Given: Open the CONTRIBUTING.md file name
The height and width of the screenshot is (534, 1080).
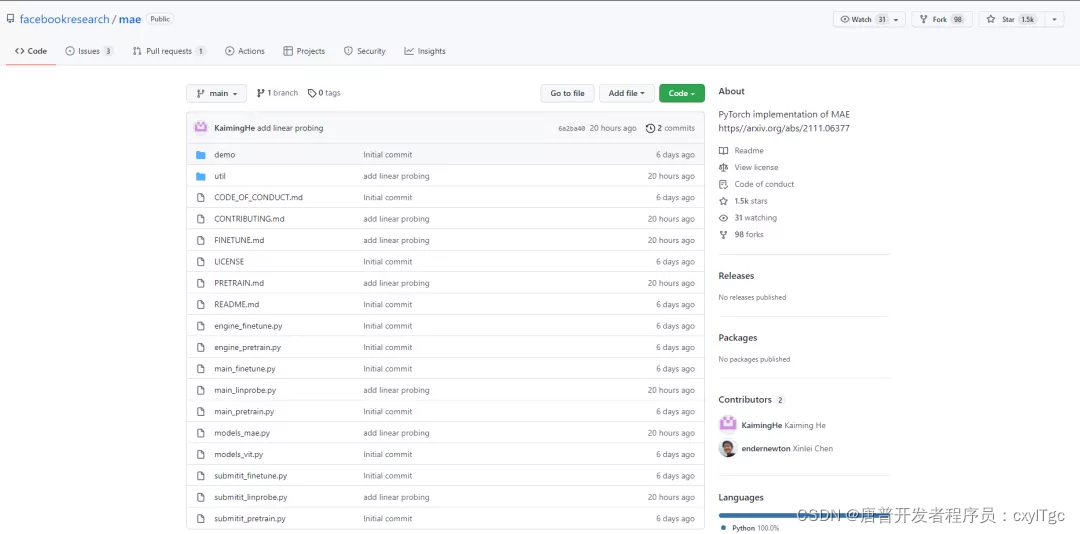Looking at the screenshot, I should [249, 218].
